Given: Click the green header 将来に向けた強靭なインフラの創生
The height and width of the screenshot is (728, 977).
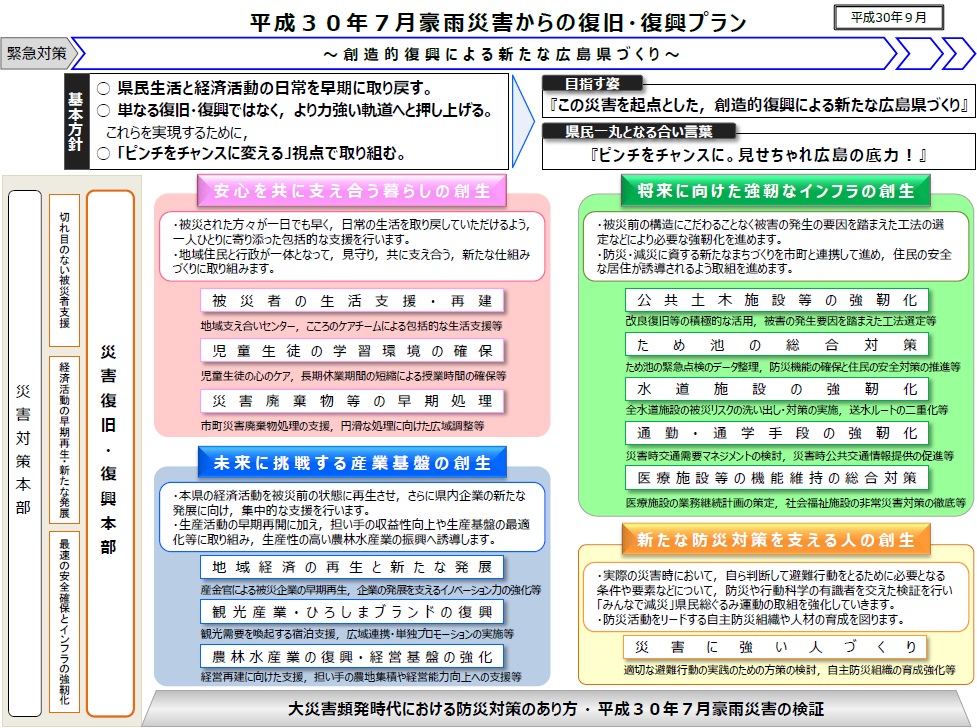Looking at the screenshot, I should [x=776, y=191].
